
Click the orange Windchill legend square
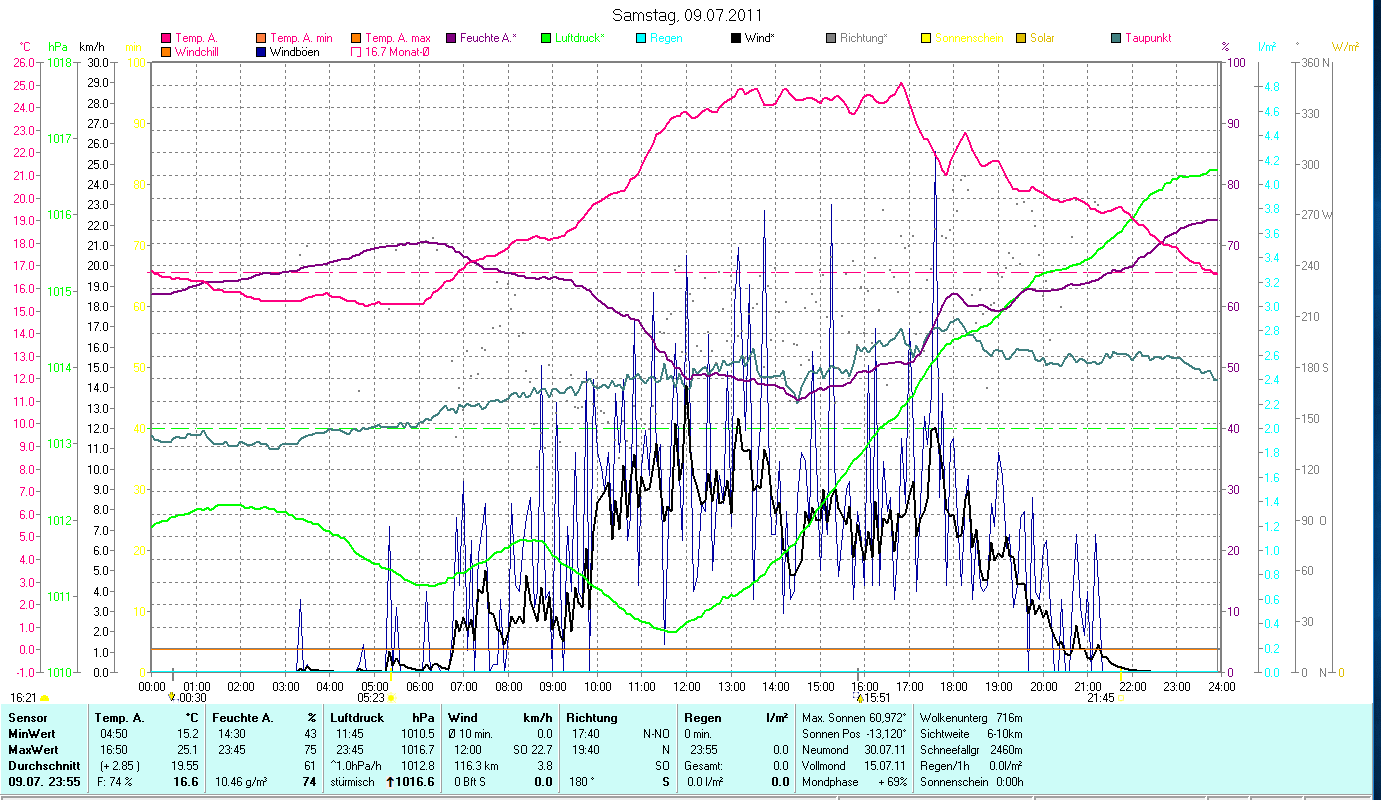(x=166, y=52)
